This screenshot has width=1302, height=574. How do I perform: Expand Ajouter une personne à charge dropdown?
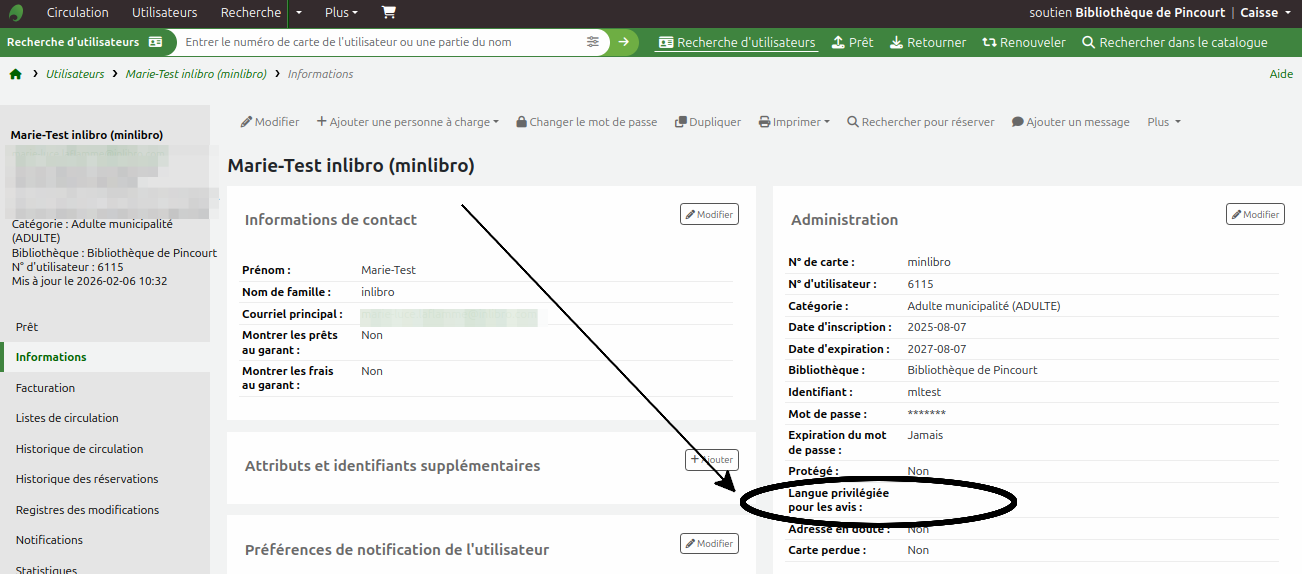pos(408,122)
